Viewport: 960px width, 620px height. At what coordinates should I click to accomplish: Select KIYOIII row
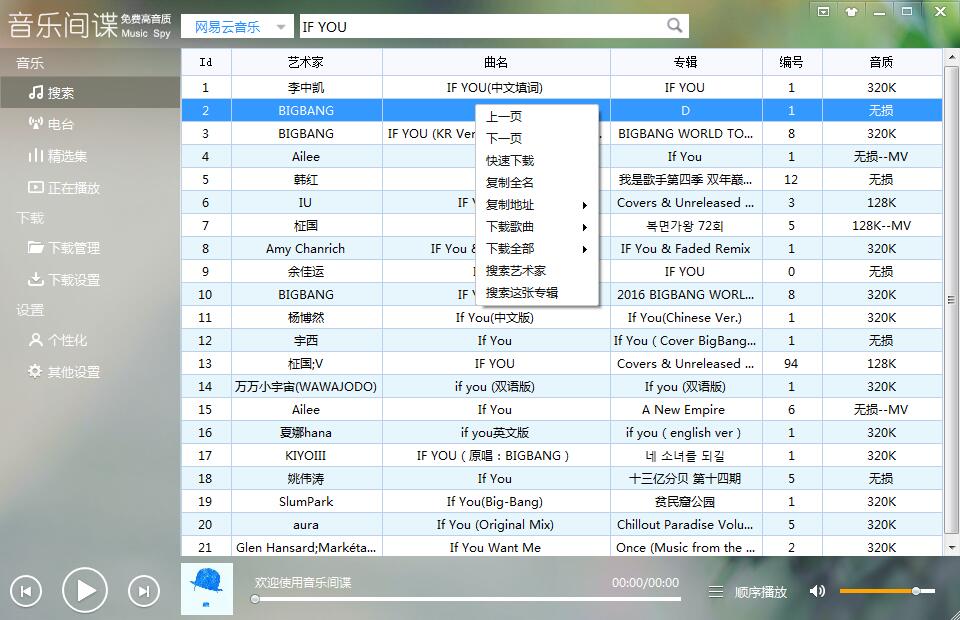(561, 456)
